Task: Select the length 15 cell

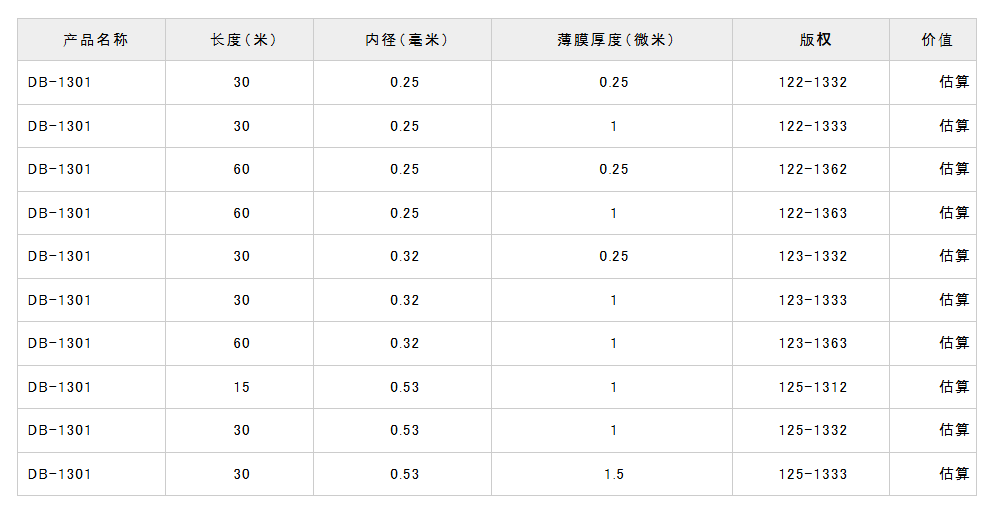Action: 242,387
